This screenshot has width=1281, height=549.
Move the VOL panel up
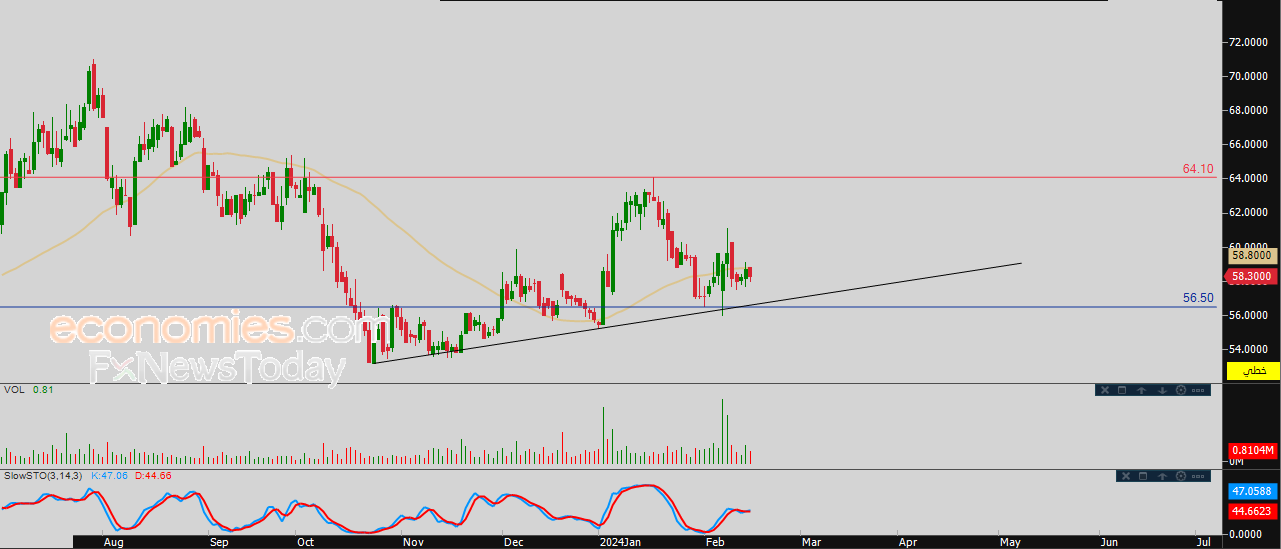coord(1141,390)
